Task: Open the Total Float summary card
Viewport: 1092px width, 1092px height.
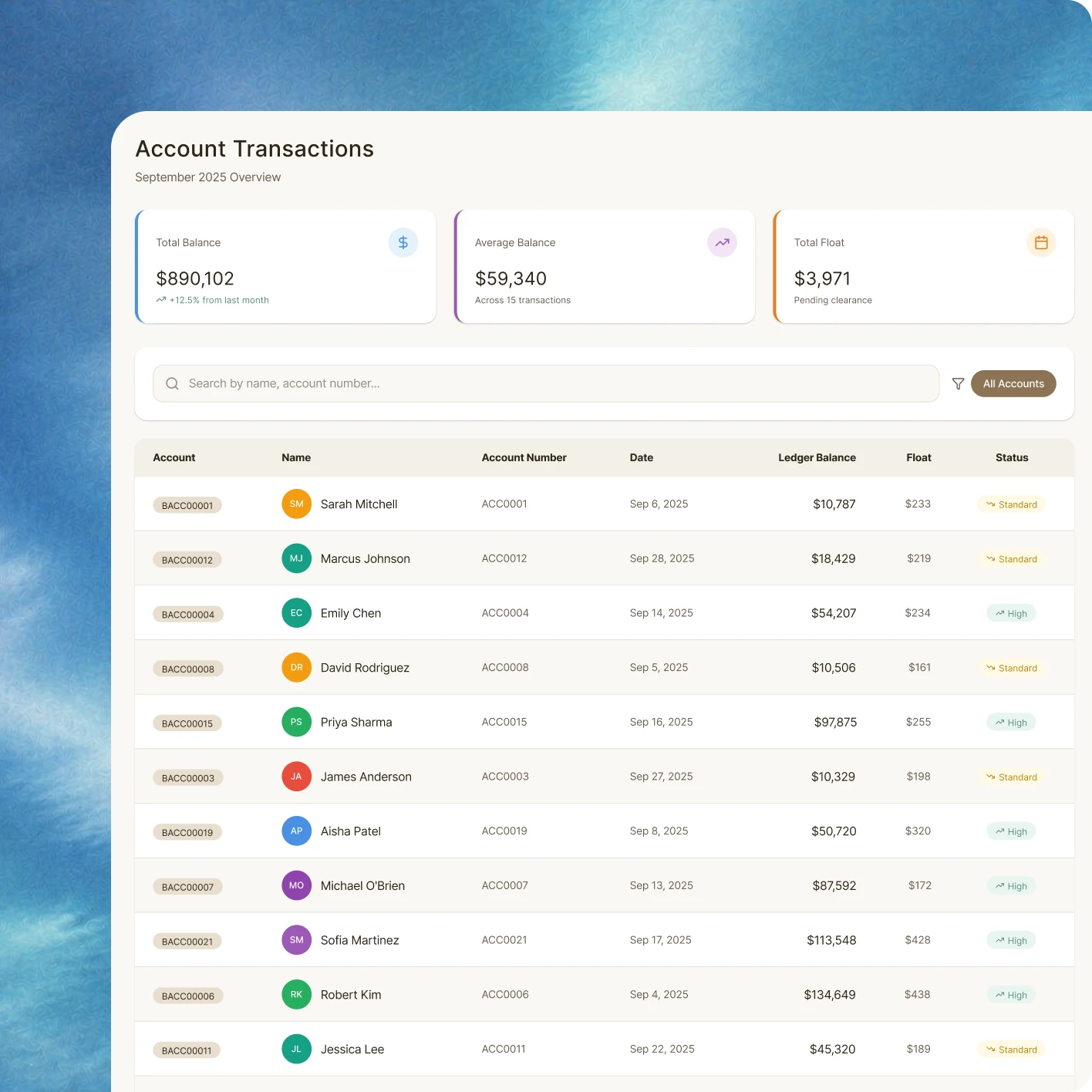Action: (x=924, y=267)
